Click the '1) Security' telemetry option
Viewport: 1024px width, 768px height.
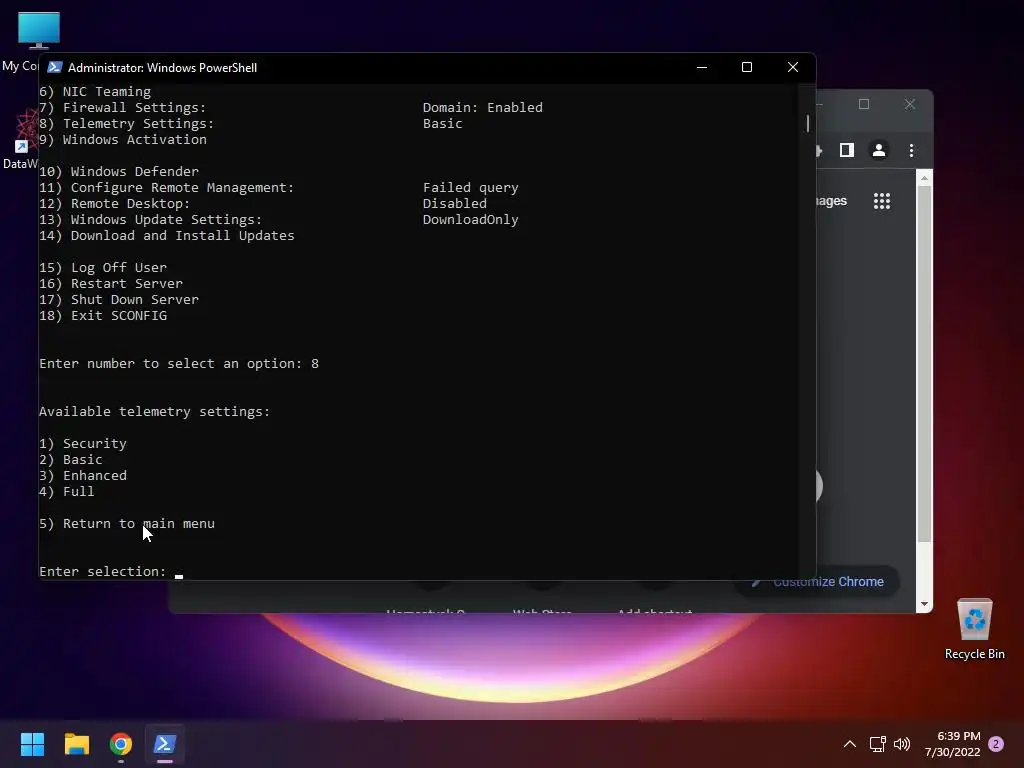pos(83,443)
